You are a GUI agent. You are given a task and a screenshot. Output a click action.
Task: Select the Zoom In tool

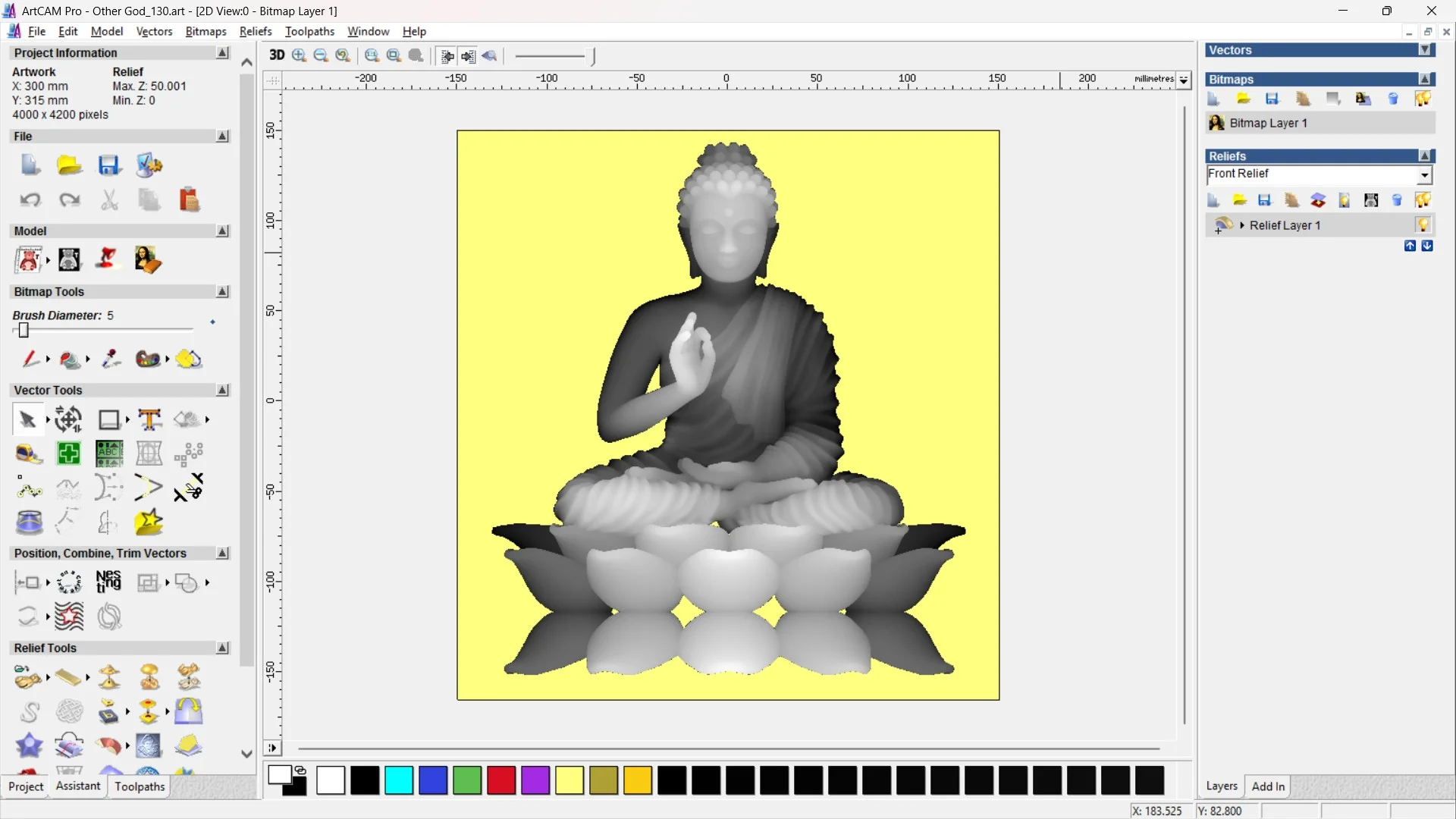(x=298, y=55)
